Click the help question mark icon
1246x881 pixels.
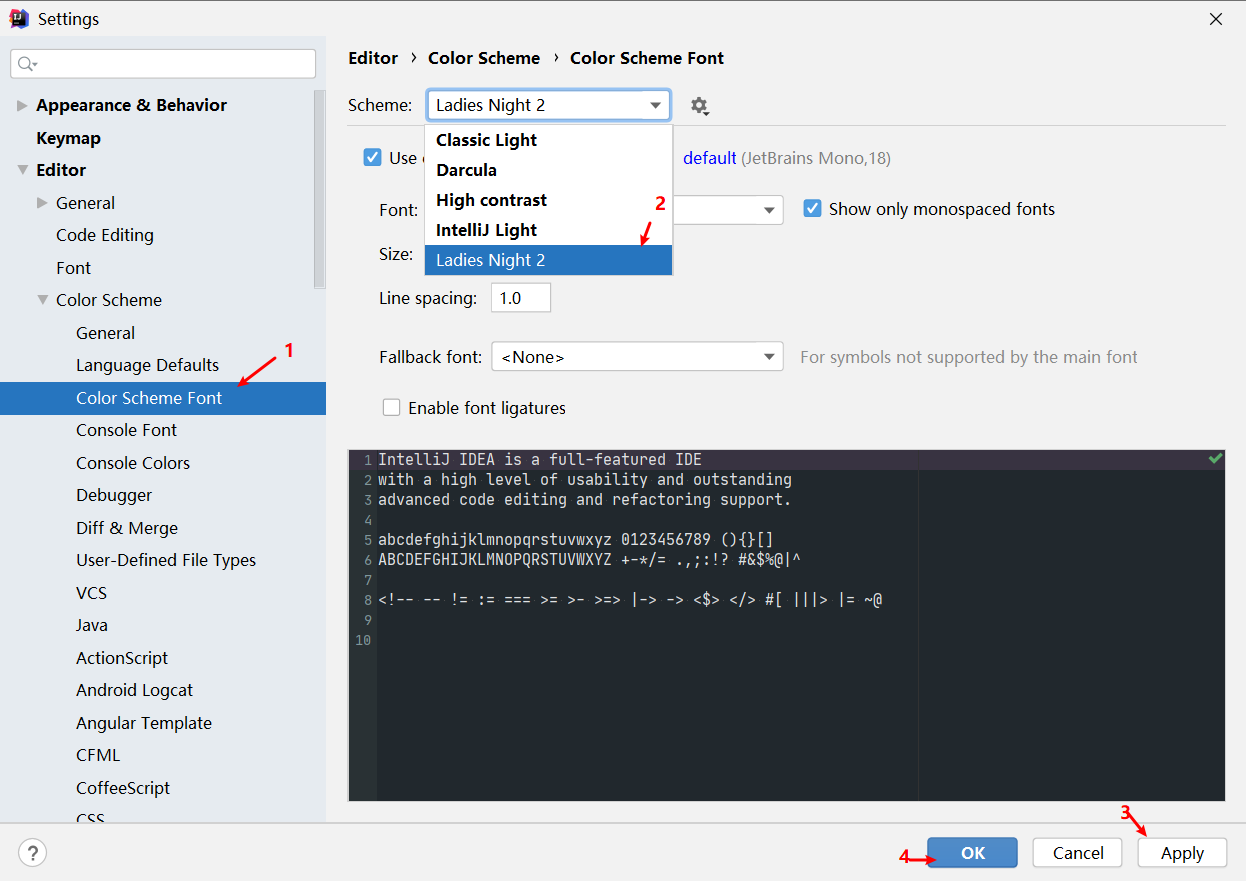tap(33, 853)
